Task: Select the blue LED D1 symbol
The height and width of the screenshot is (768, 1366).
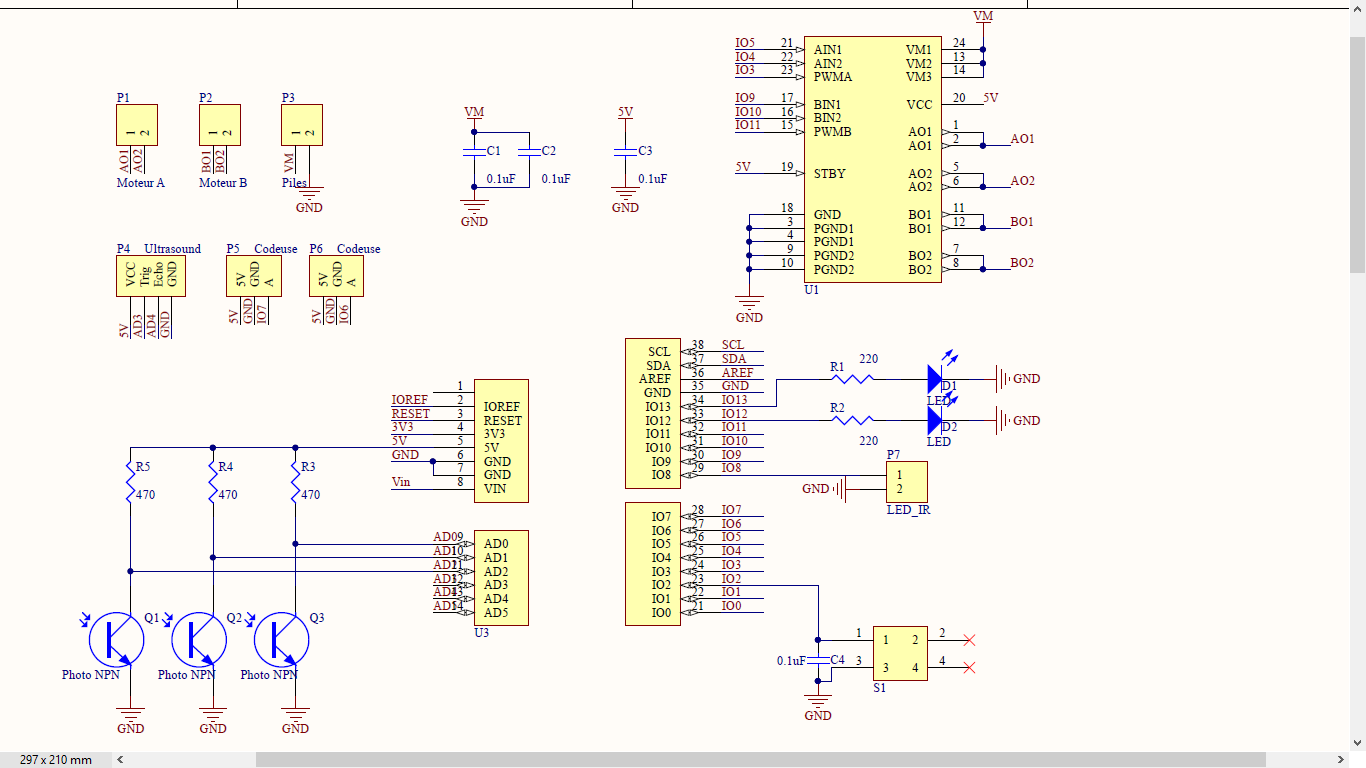Action: click(x=935, y=379)
